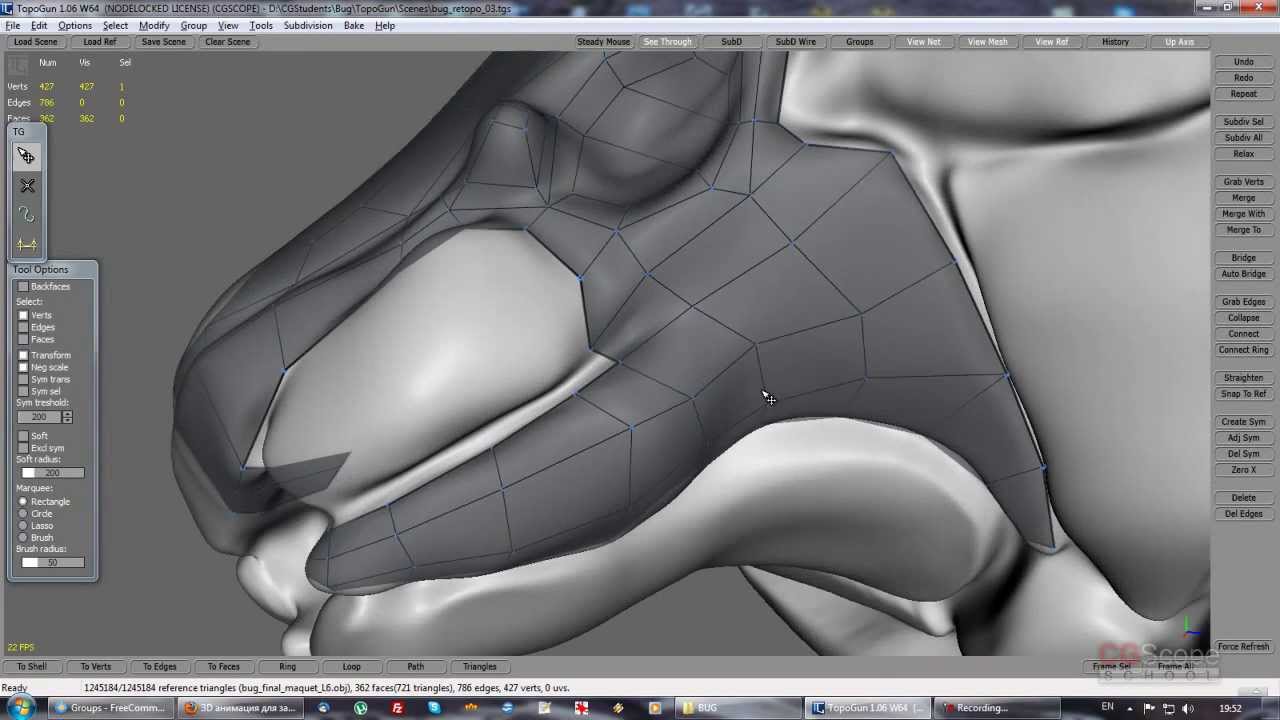Open the Bake menu
This screenshot has width=1280, height=720.
pyautogui.click(x=354, y=26)
